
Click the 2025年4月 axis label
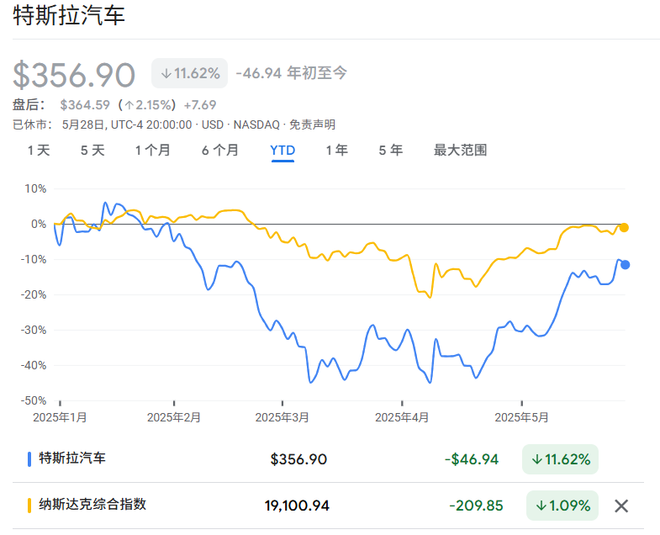402,418
